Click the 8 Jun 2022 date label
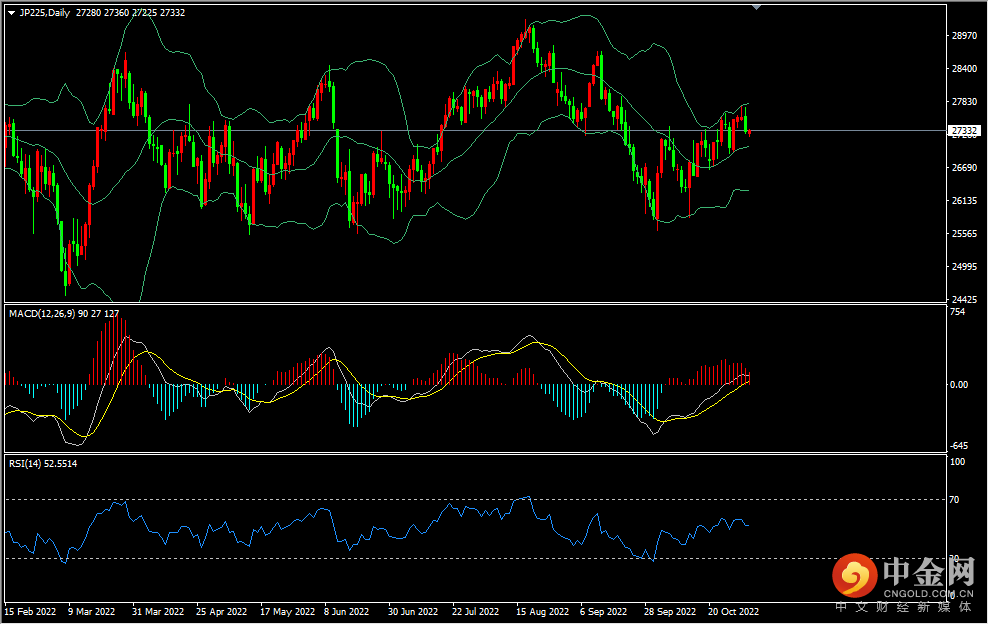The width and height of the screenshot is (989, 625). click(349, 611)
